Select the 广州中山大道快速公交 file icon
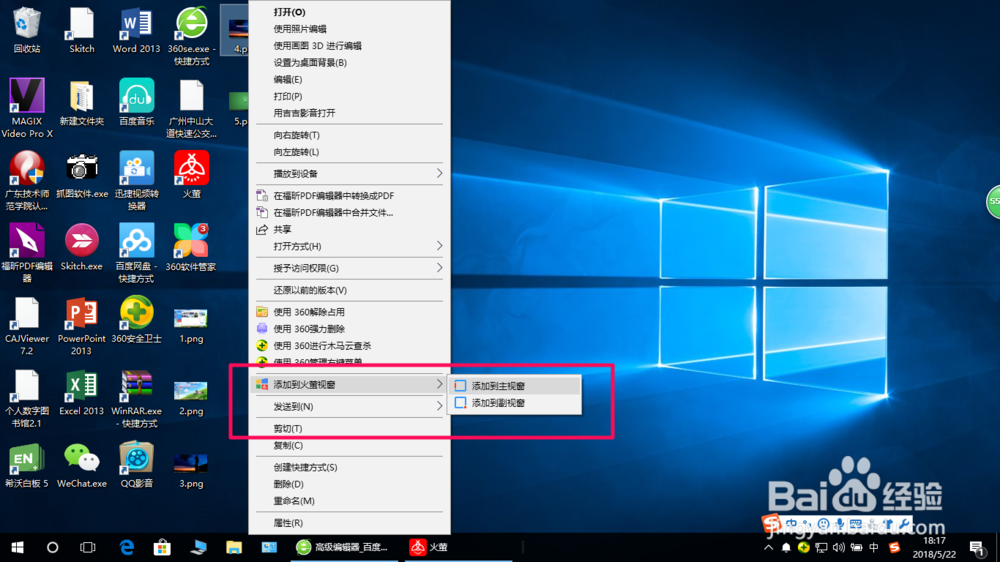1000x562 pixels. coord(191,108)
